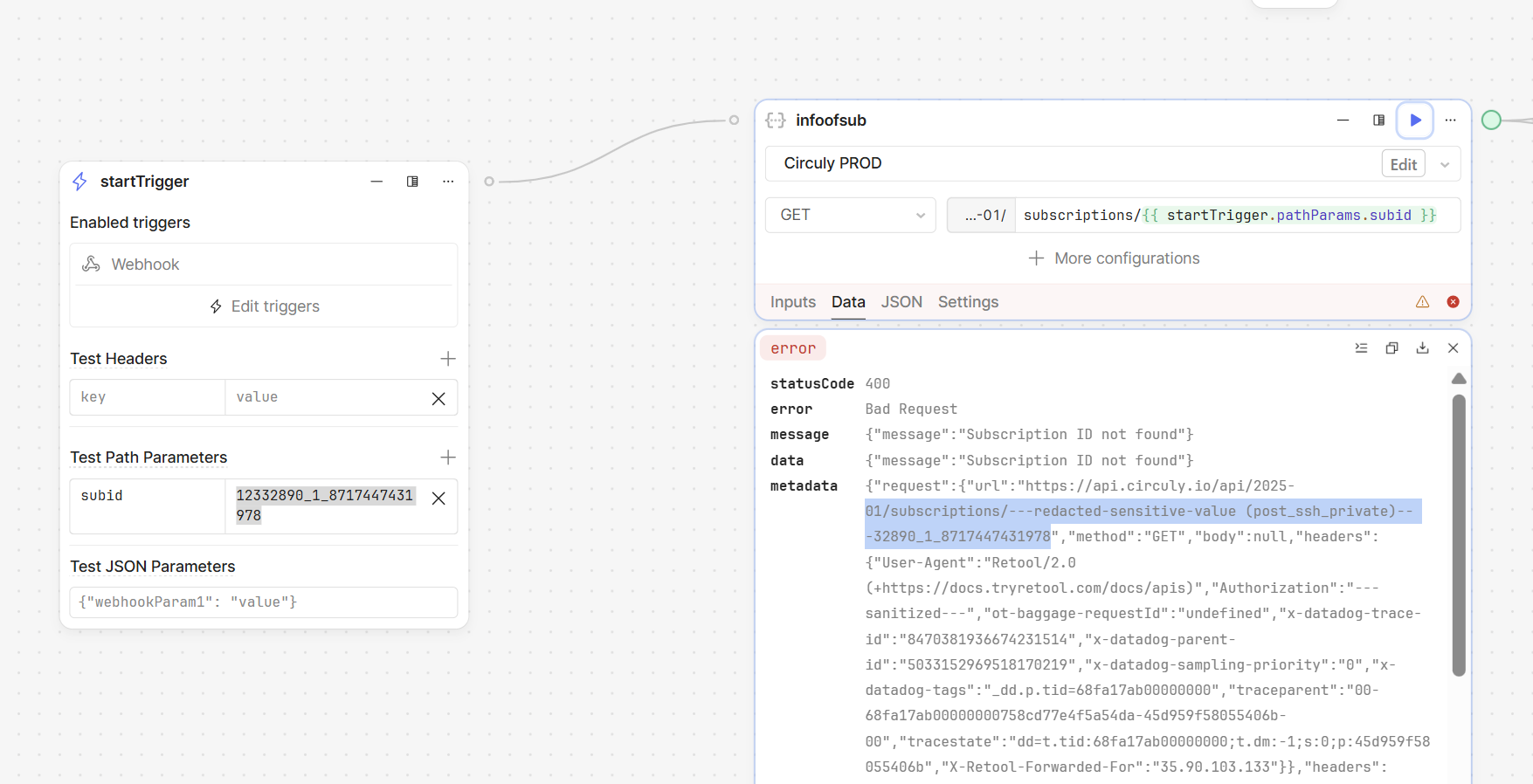The width and height of the screenshot is (1533, 784).
Task: Delete the key/value test header row
Action: click(x=438, y=399)
